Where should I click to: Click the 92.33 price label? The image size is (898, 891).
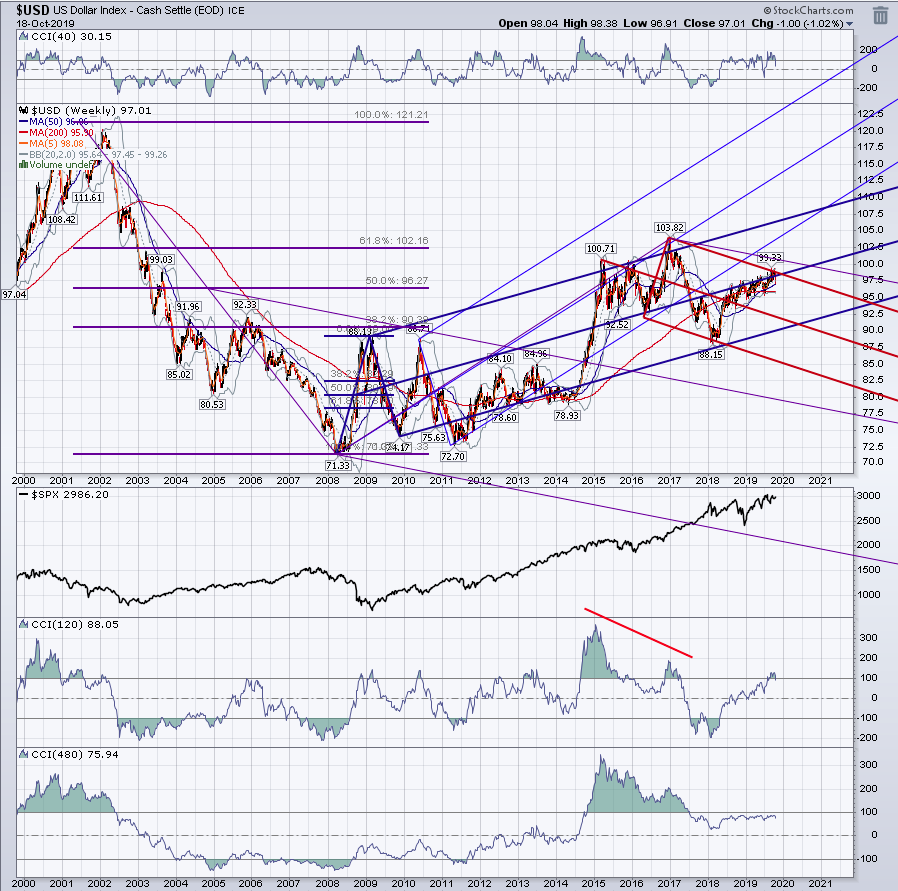point(245,305)
